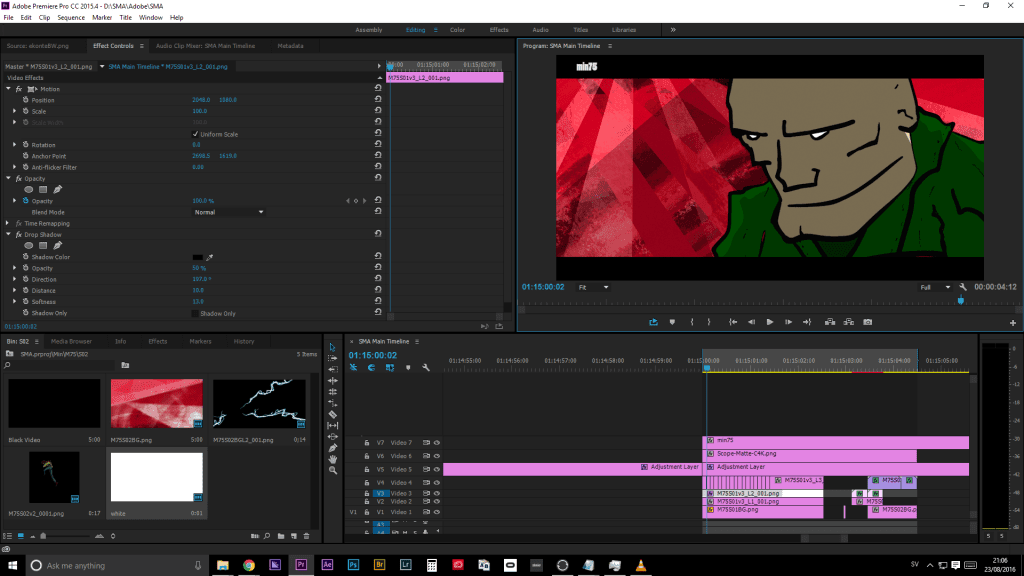Select the Slide tool

click(332, 436)
